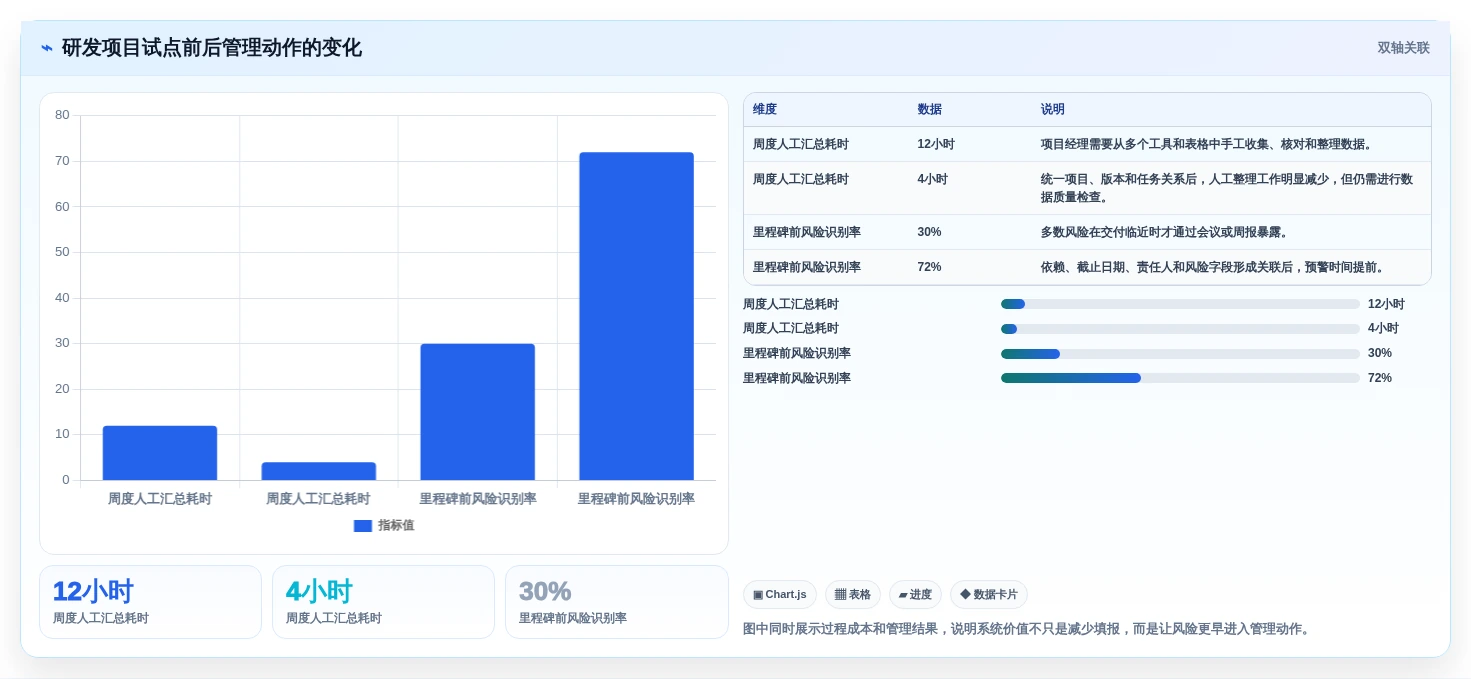Select the tallest chart bar reaching 72
Screen dimensions: 1471x679
click(637, 316)
